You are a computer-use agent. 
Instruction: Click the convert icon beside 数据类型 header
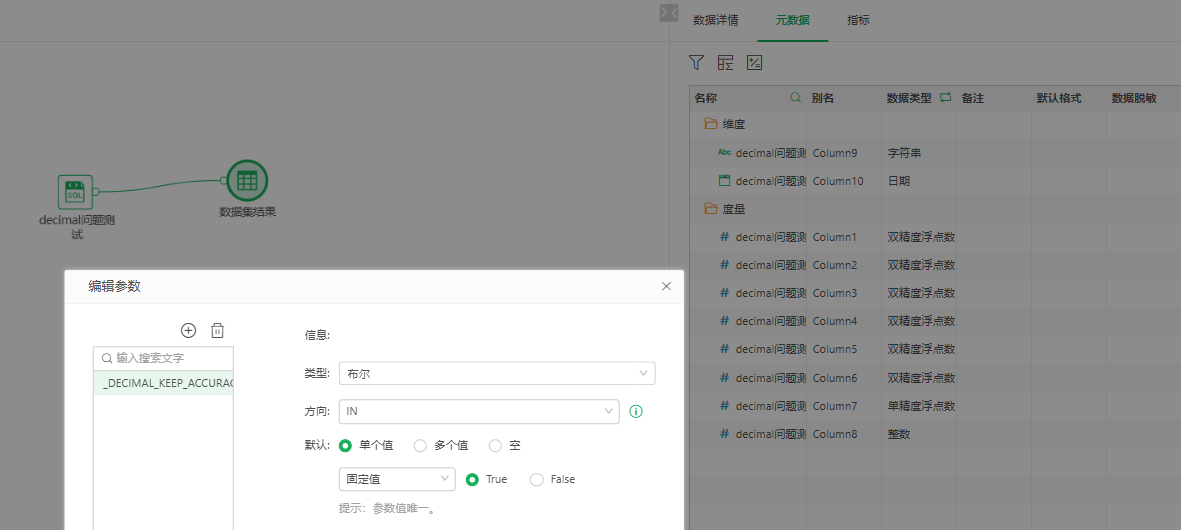tap(946, 98)
